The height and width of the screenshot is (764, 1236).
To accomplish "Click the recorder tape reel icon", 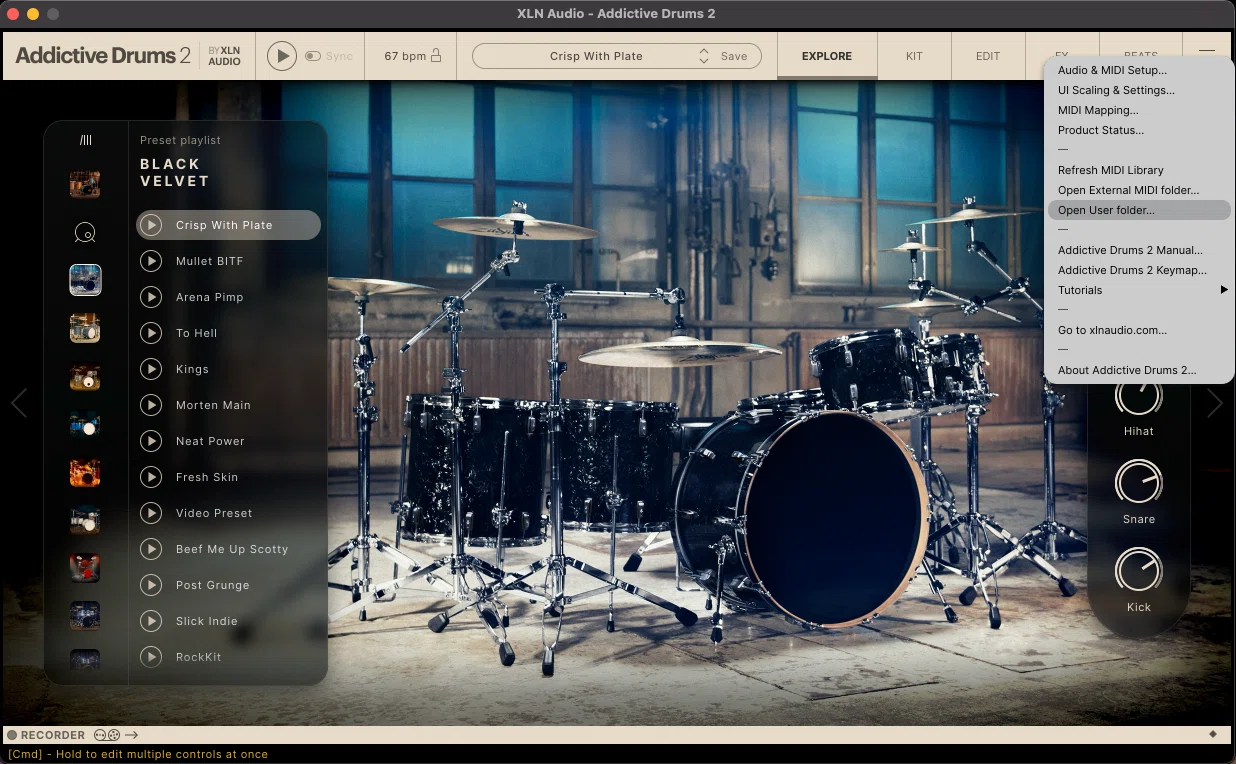I will click(106, 735).
